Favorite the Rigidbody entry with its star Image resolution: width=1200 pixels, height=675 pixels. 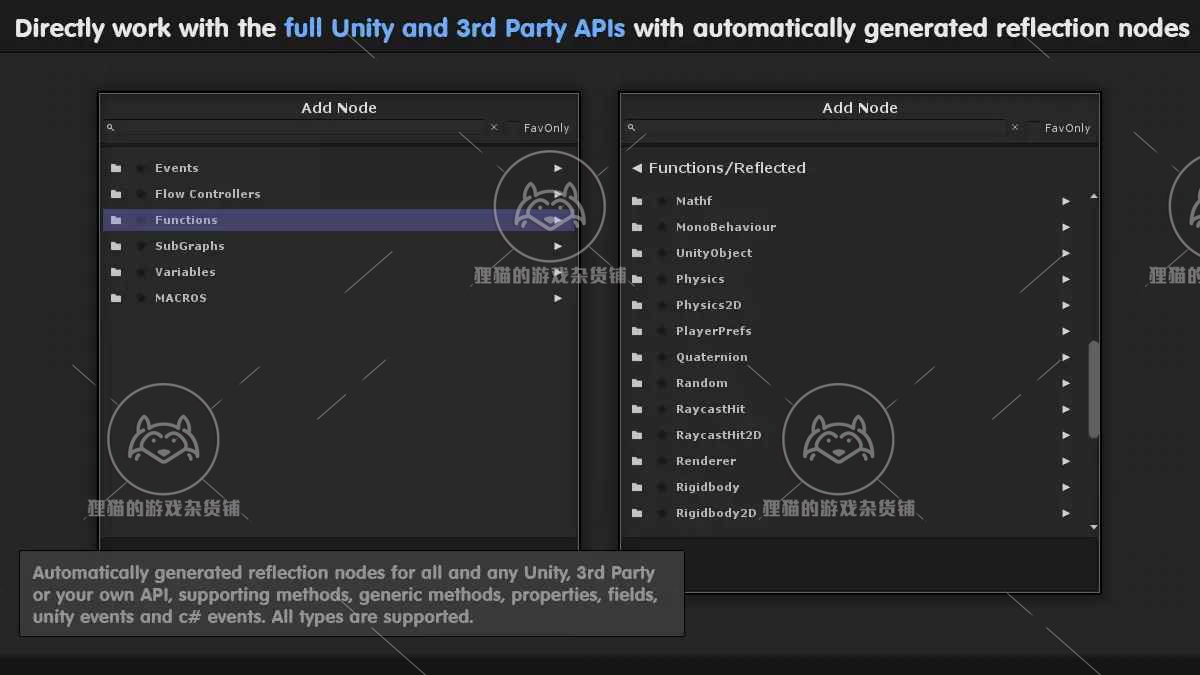click(662, 487)
